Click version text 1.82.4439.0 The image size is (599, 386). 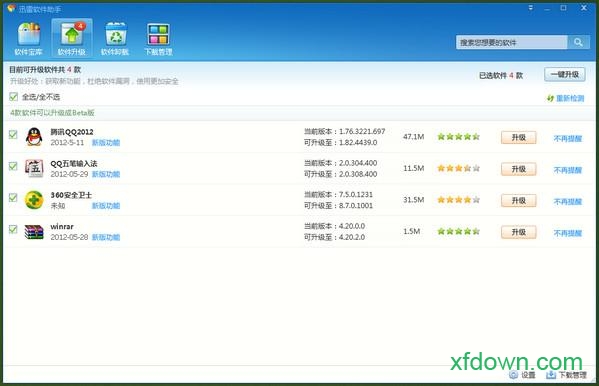tap(358, 143)
